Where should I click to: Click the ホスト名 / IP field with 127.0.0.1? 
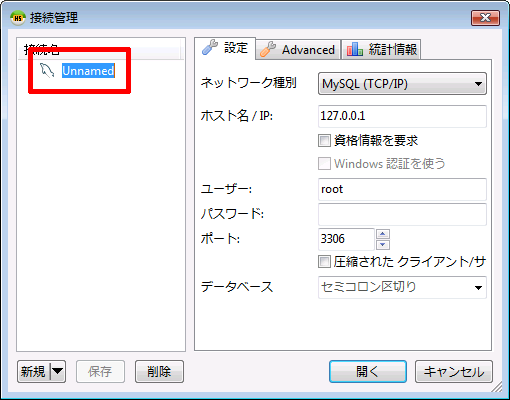click(402, 116)
